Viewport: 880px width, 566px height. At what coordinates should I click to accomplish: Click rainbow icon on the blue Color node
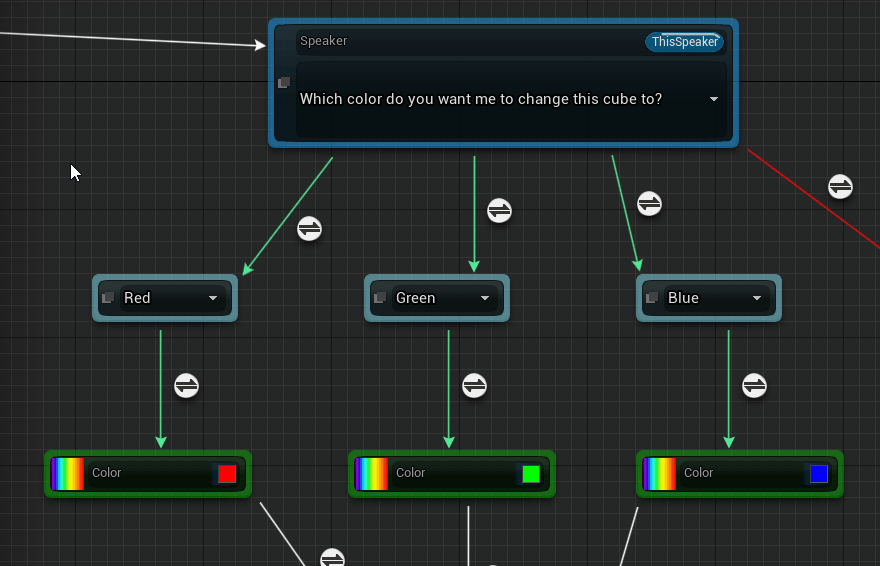(660, 473)
